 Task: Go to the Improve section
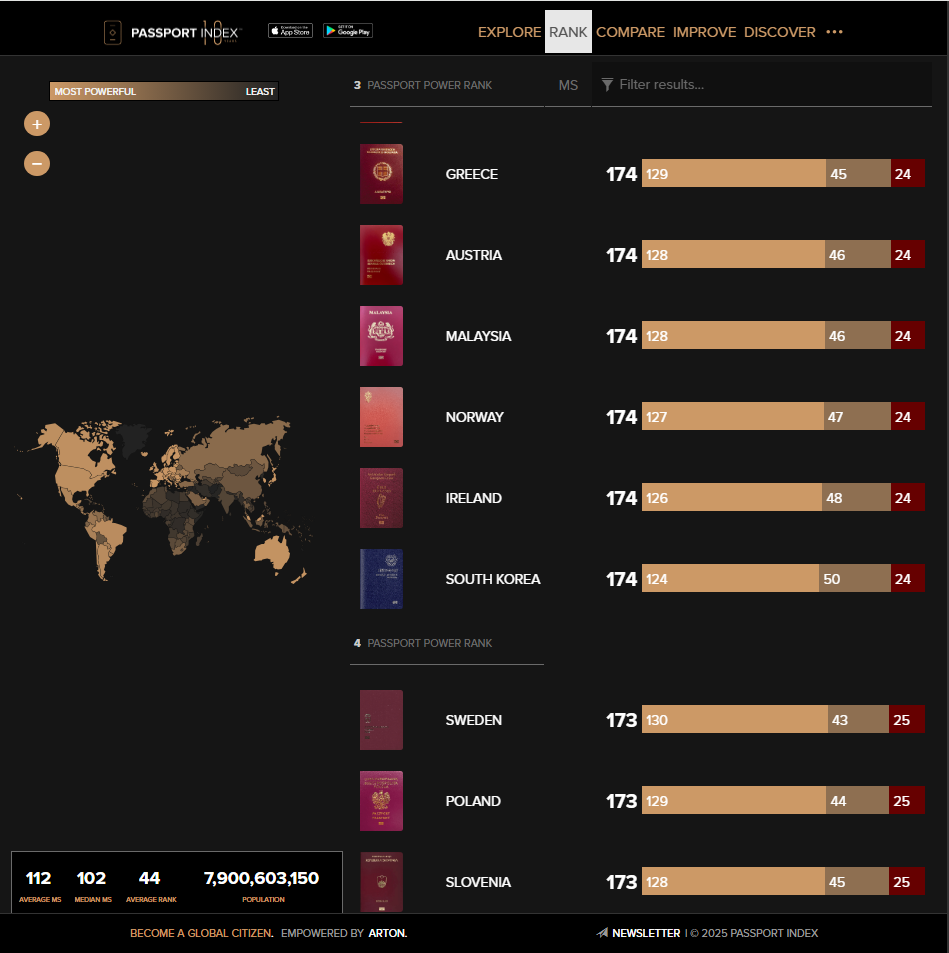(x=704, y=32)
